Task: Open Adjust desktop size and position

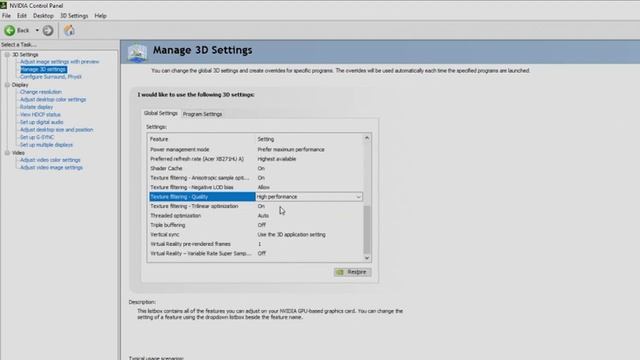Action: (56, 130)
